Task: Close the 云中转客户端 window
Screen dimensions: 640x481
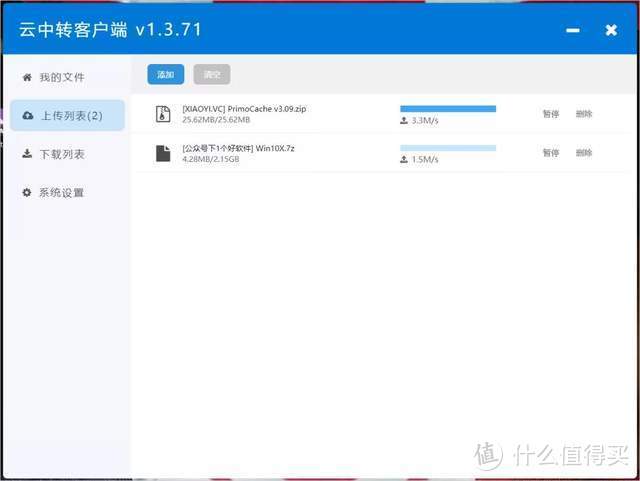Action: coord(611,30)
